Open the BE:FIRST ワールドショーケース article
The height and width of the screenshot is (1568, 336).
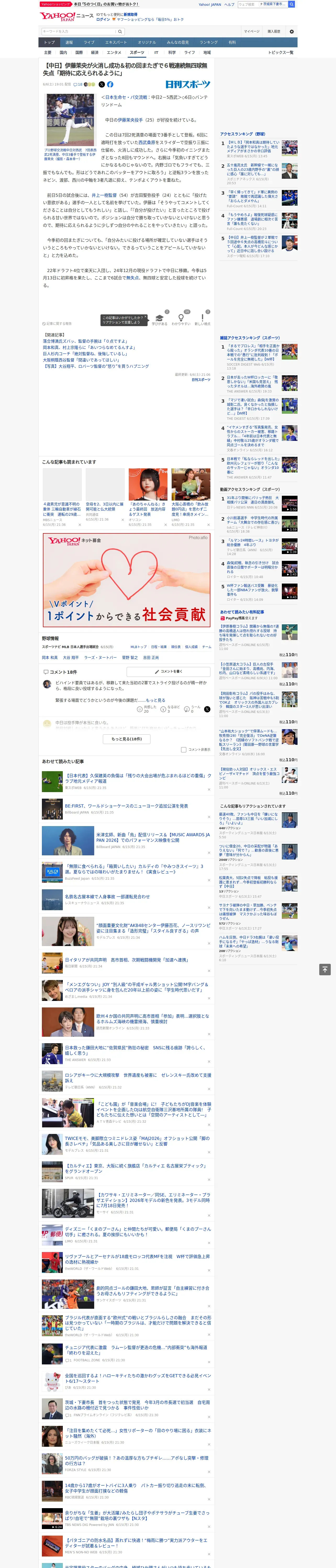[x=126, y=806]
